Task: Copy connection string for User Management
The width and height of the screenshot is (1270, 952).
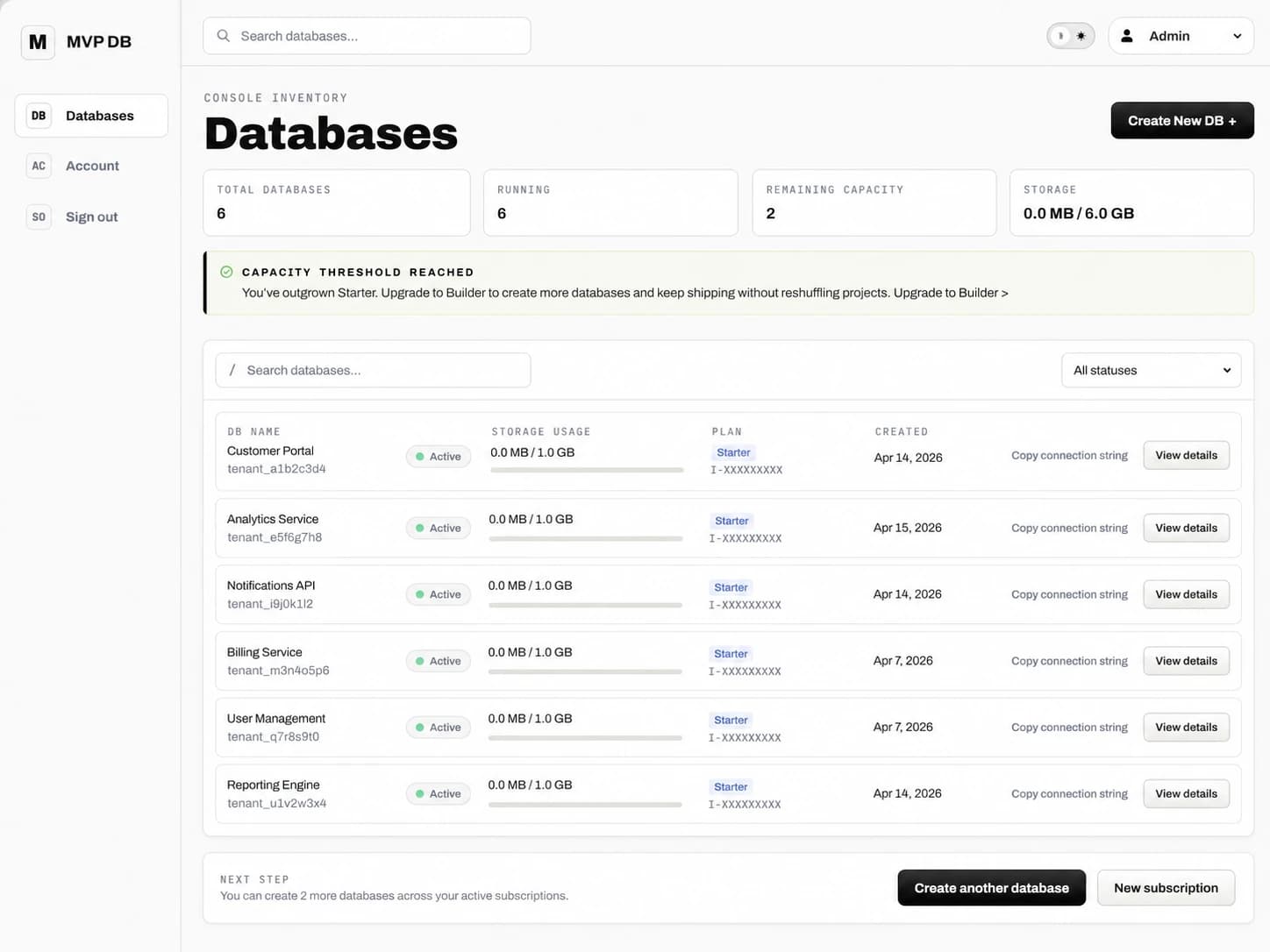Action: 1069,727
